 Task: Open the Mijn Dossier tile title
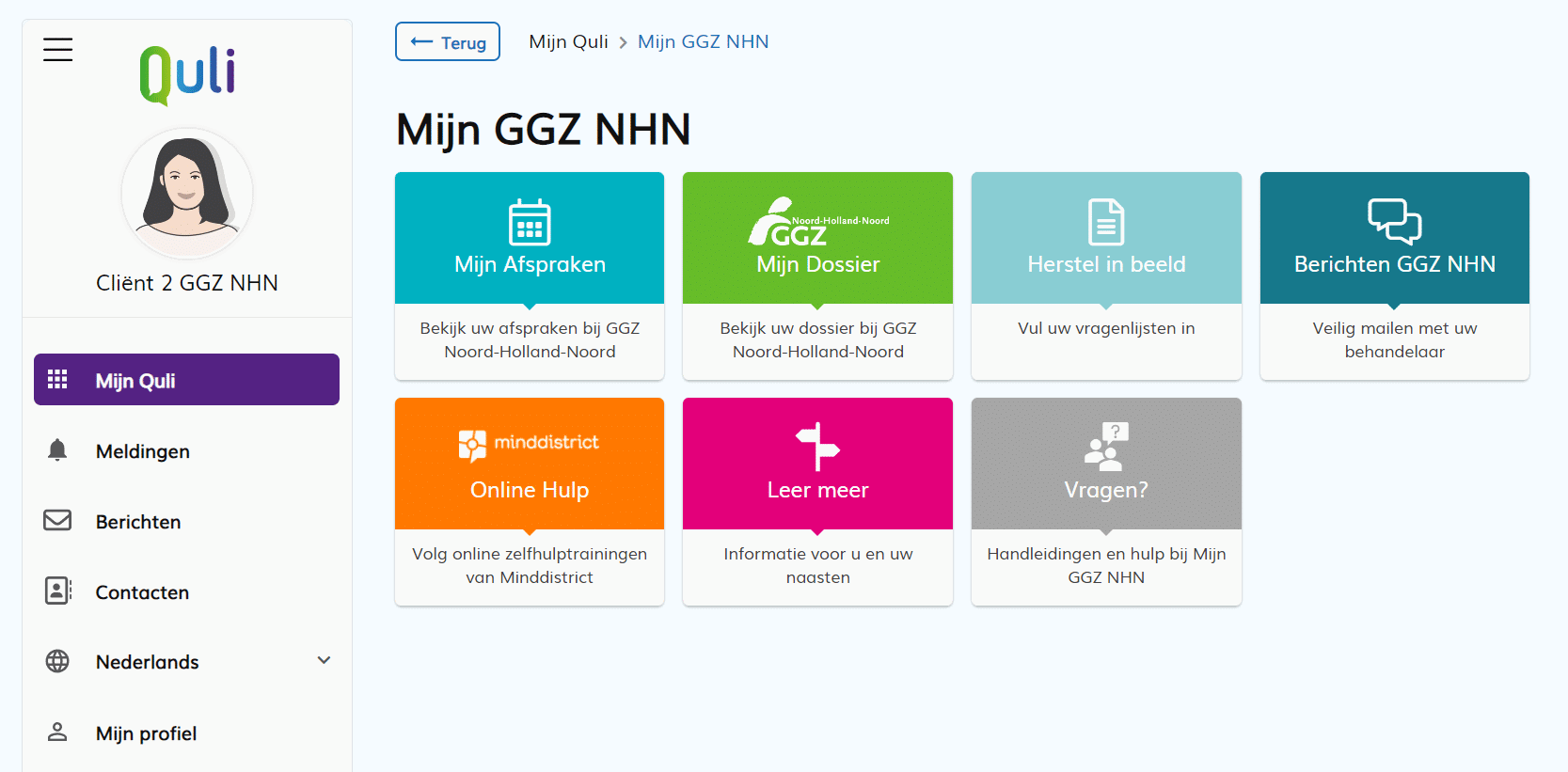[818, 264]
